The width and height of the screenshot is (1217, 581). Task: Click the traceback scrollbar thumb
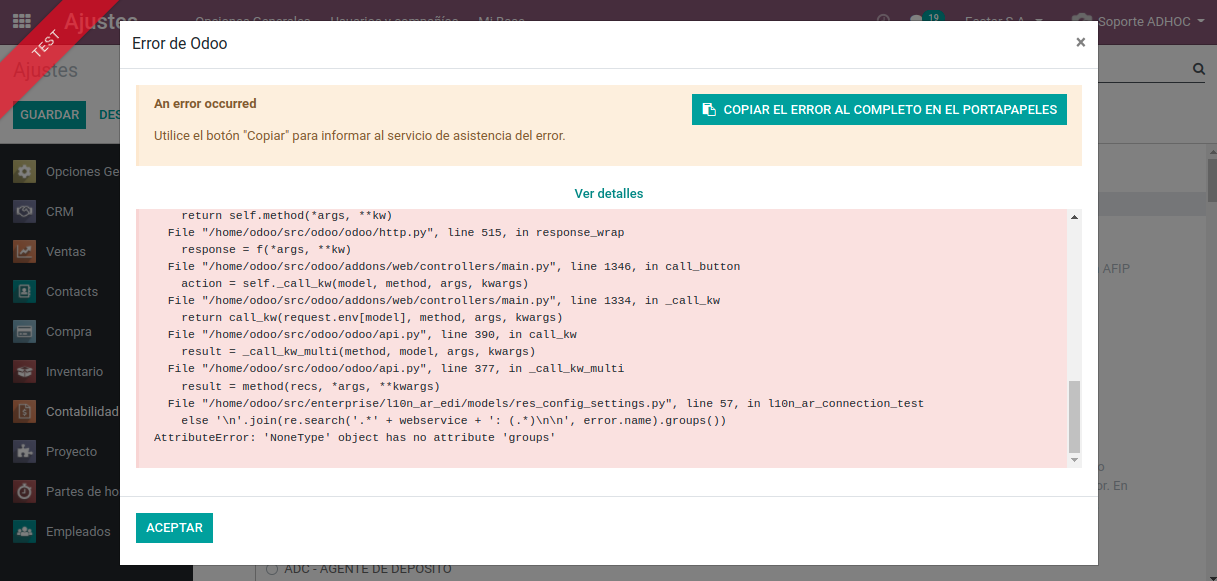click(x=1075, y=416)
